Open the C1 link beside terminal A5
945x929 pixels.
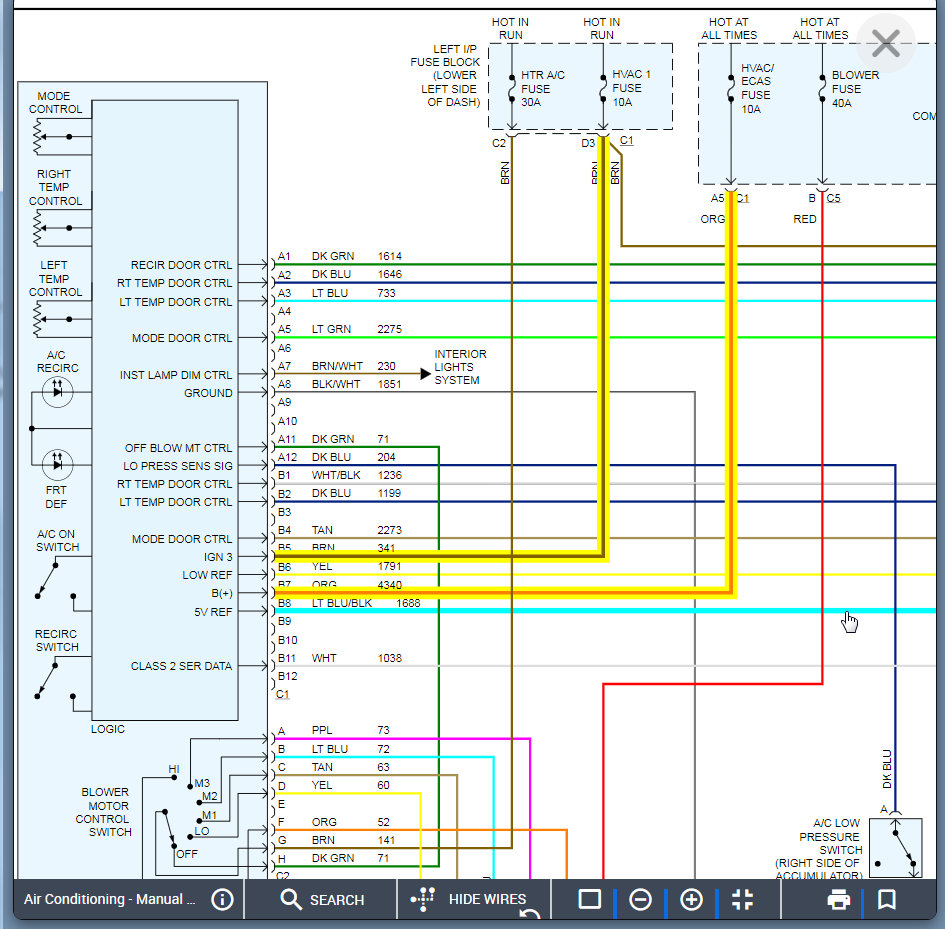tap(742, 198)
